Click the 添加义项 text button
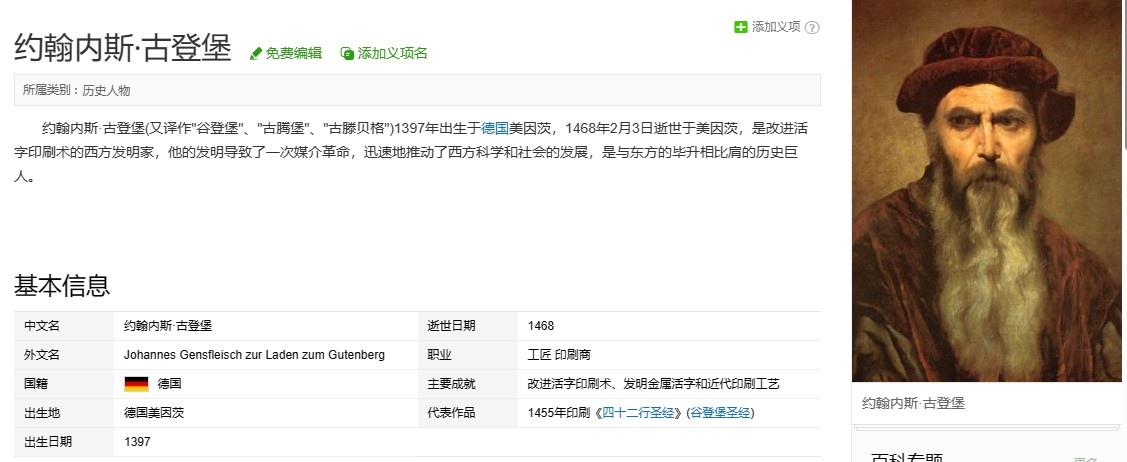 click(x=776, y=27)
